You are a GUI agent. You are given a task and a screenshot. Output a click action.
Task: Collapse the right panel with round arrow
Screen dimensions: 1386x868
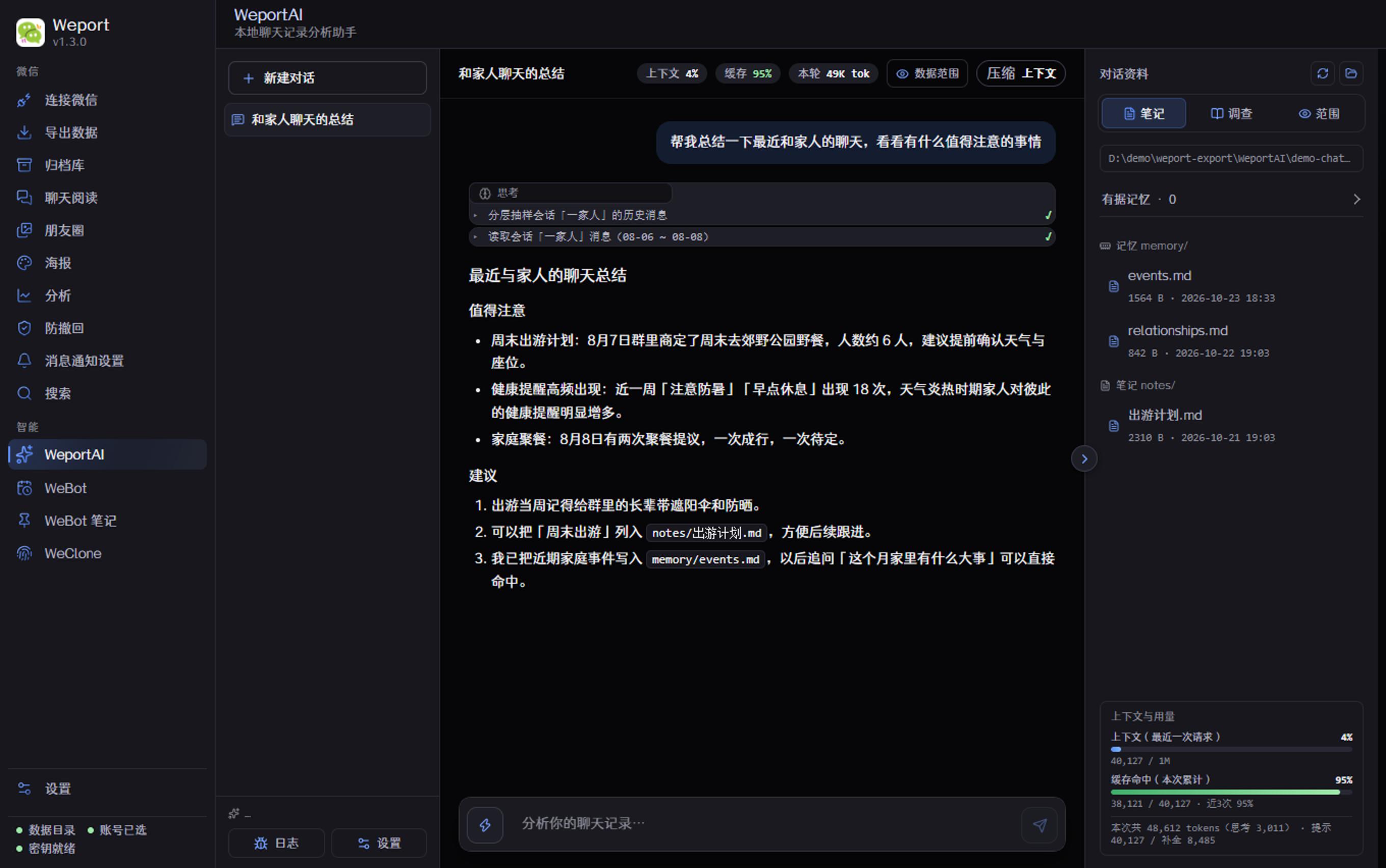1084,458
